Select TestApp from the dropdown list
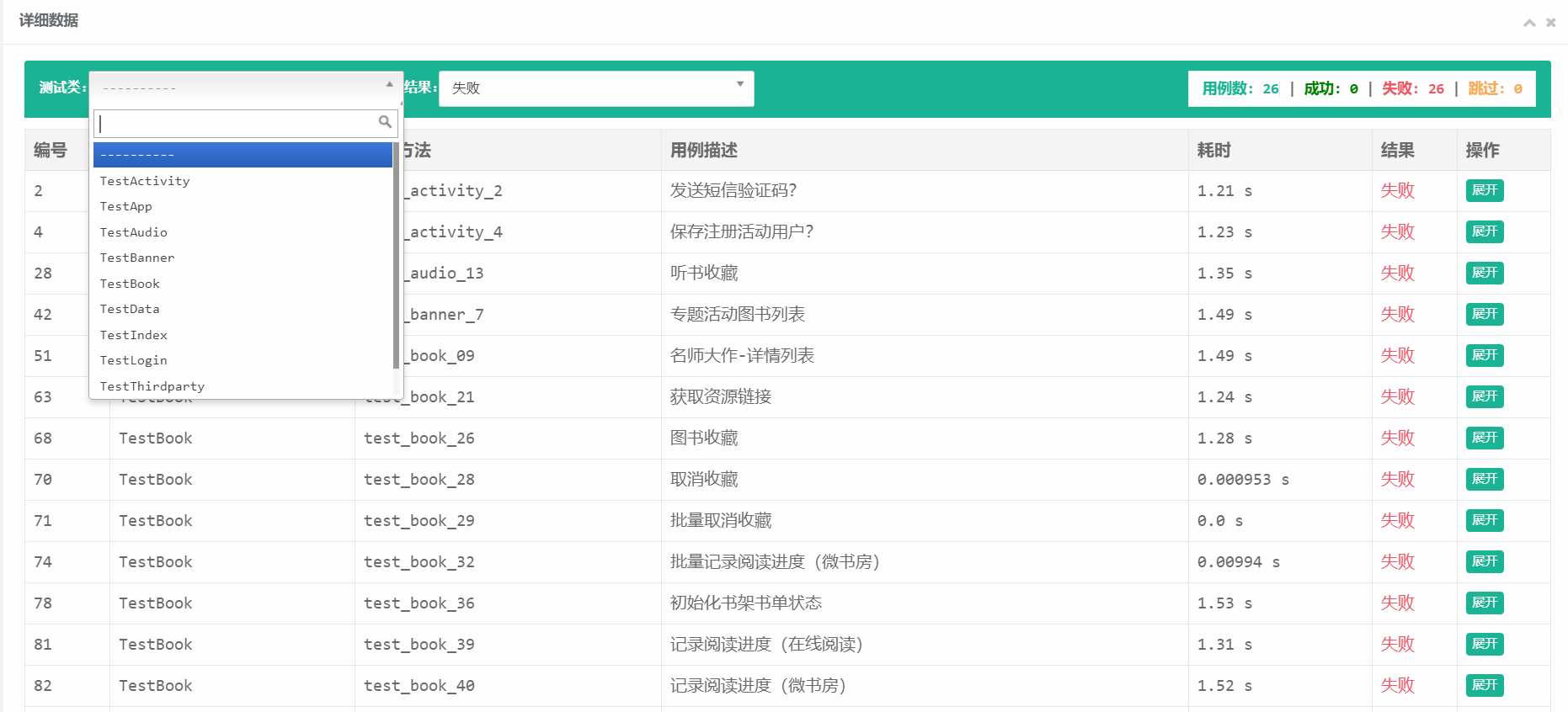This screenshot has height=712, width=1568. 243,206
